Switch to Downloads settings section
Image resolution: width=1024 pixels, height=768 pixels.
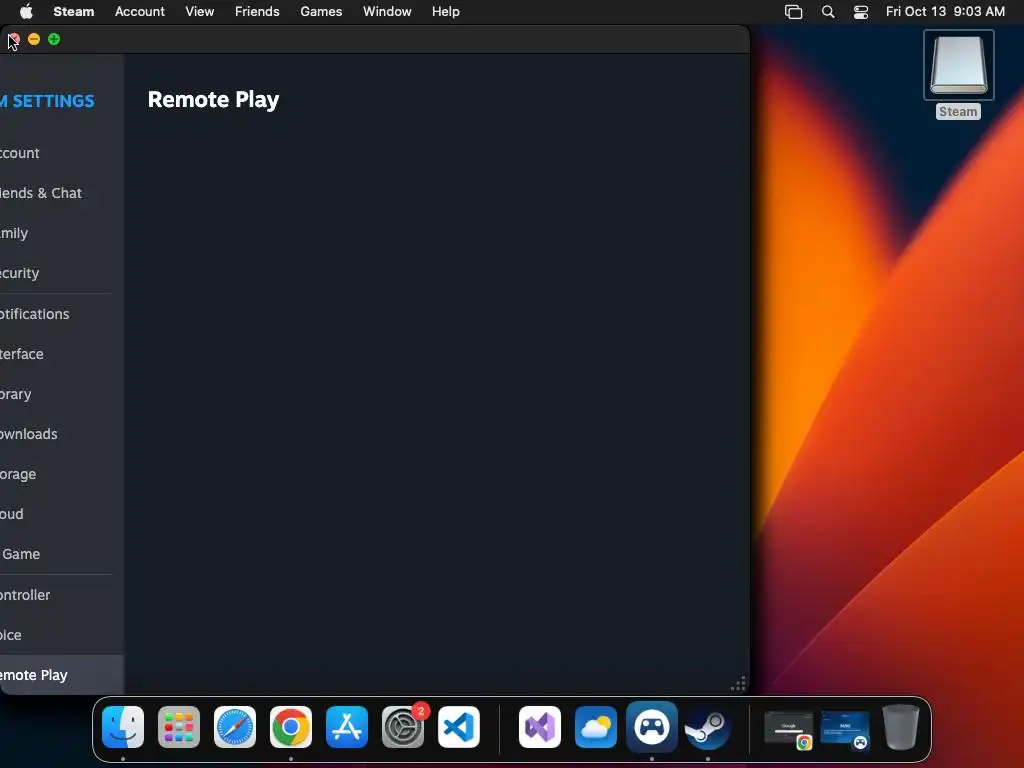[59, 434]
